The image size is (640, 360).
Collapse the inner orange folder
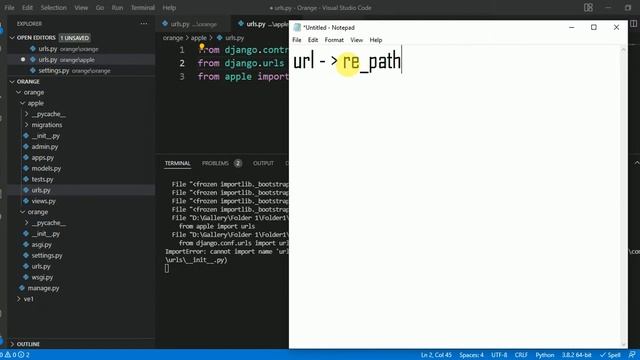point(22,212)
